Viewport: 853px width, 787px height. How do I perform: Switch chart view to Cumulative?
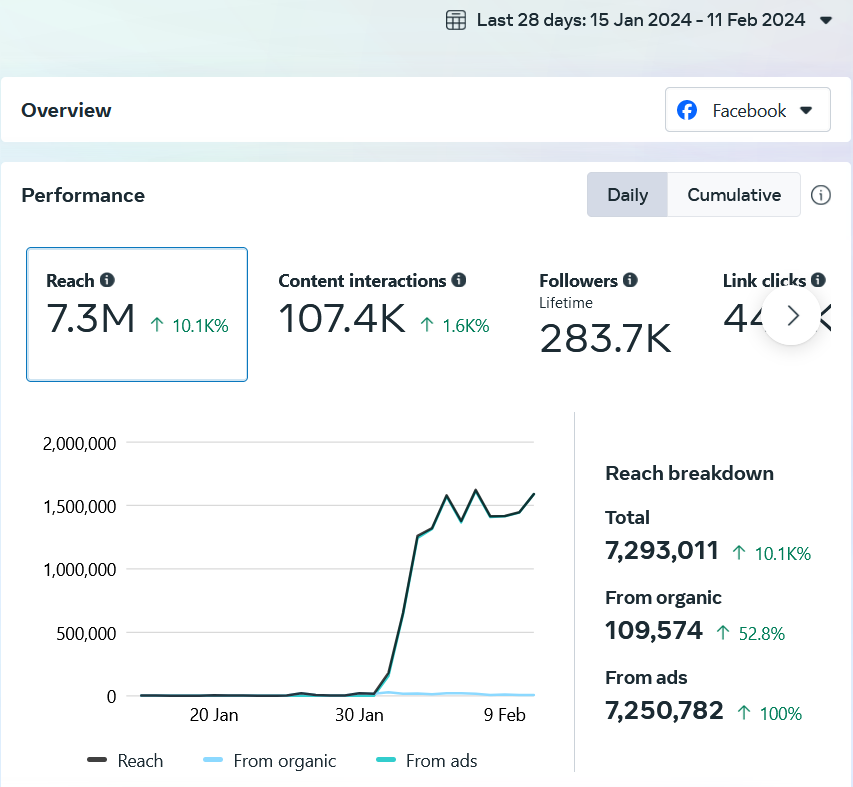[733, 195]
